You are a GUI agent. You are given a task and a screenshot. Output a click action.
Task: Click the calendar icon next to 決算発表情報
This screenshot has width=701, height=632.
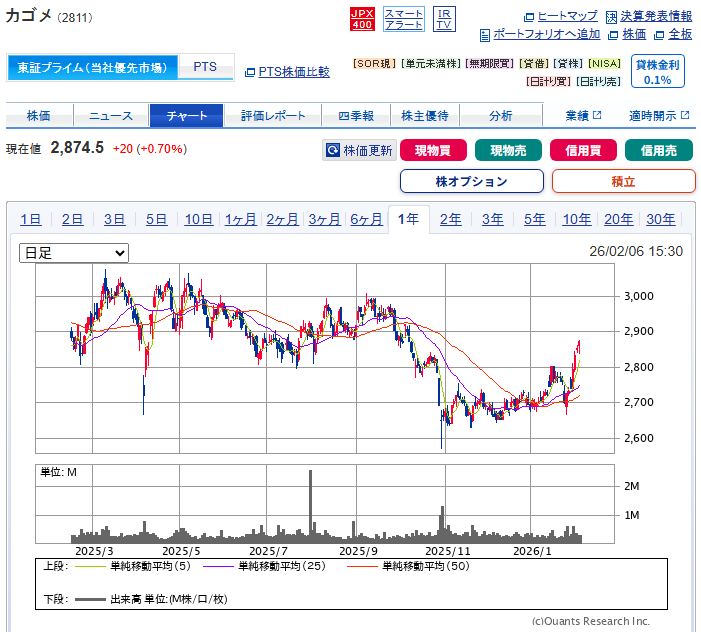611,17
